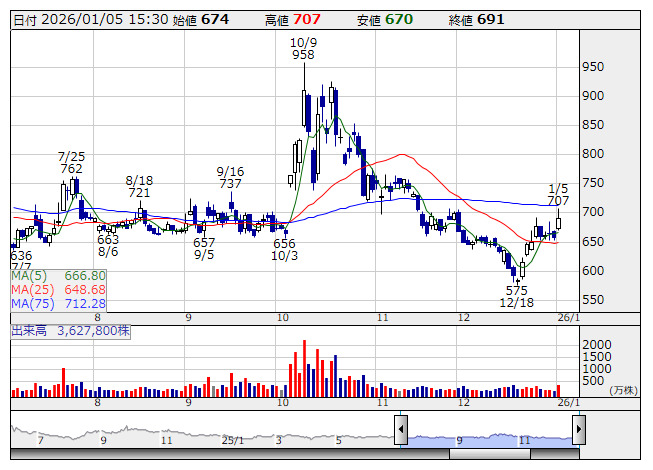Click the 9/16 marker labeled 737

230,178
